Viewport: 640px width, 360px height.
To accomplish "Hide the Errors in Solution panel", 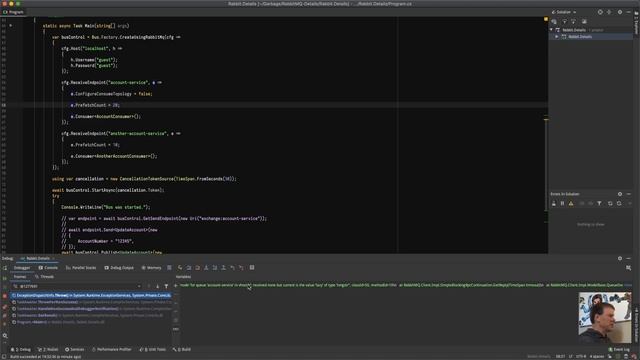I will click(629, 194).
